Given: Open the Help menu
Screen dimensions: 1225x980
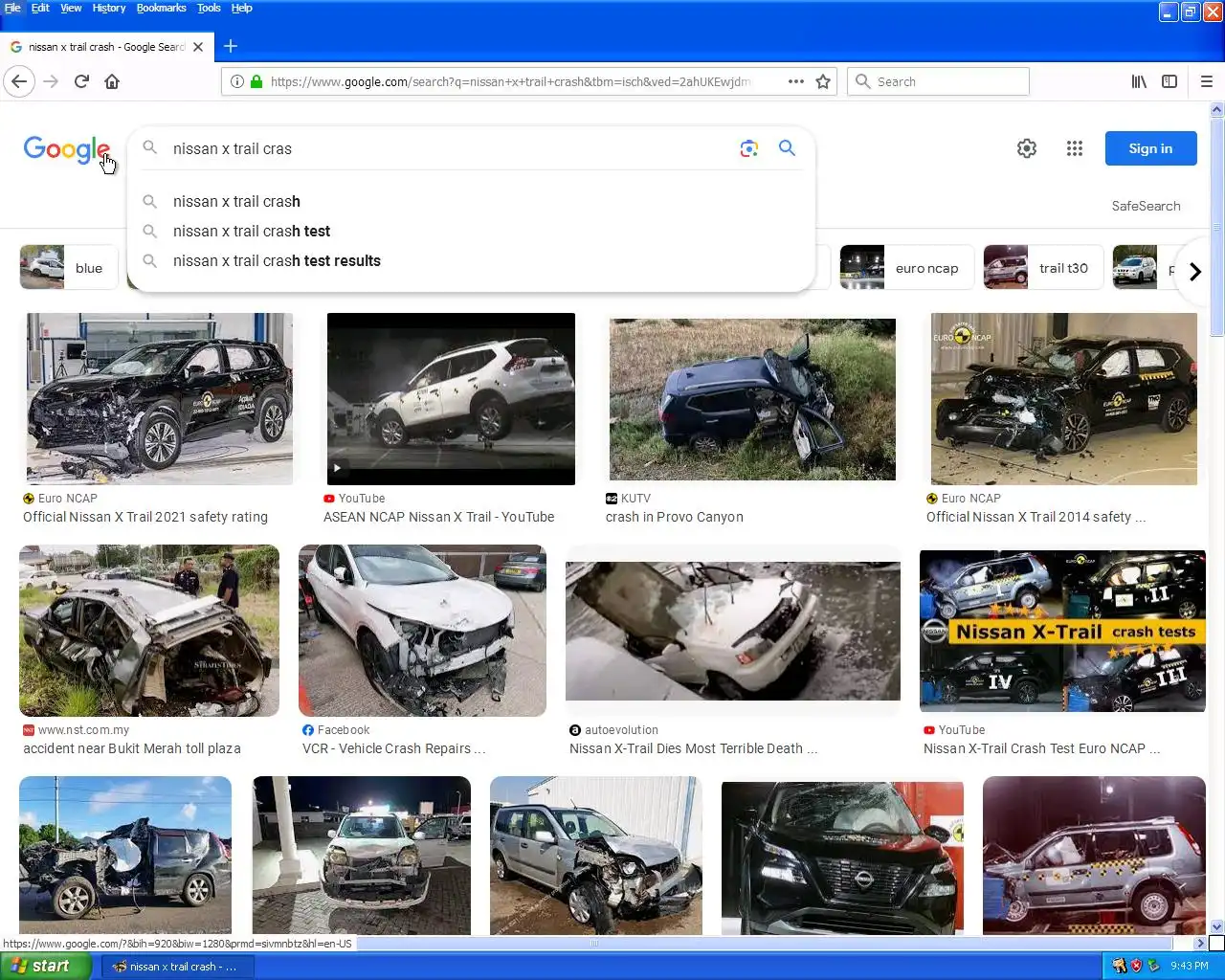Looking at the screenshot, I should [241, 8].
